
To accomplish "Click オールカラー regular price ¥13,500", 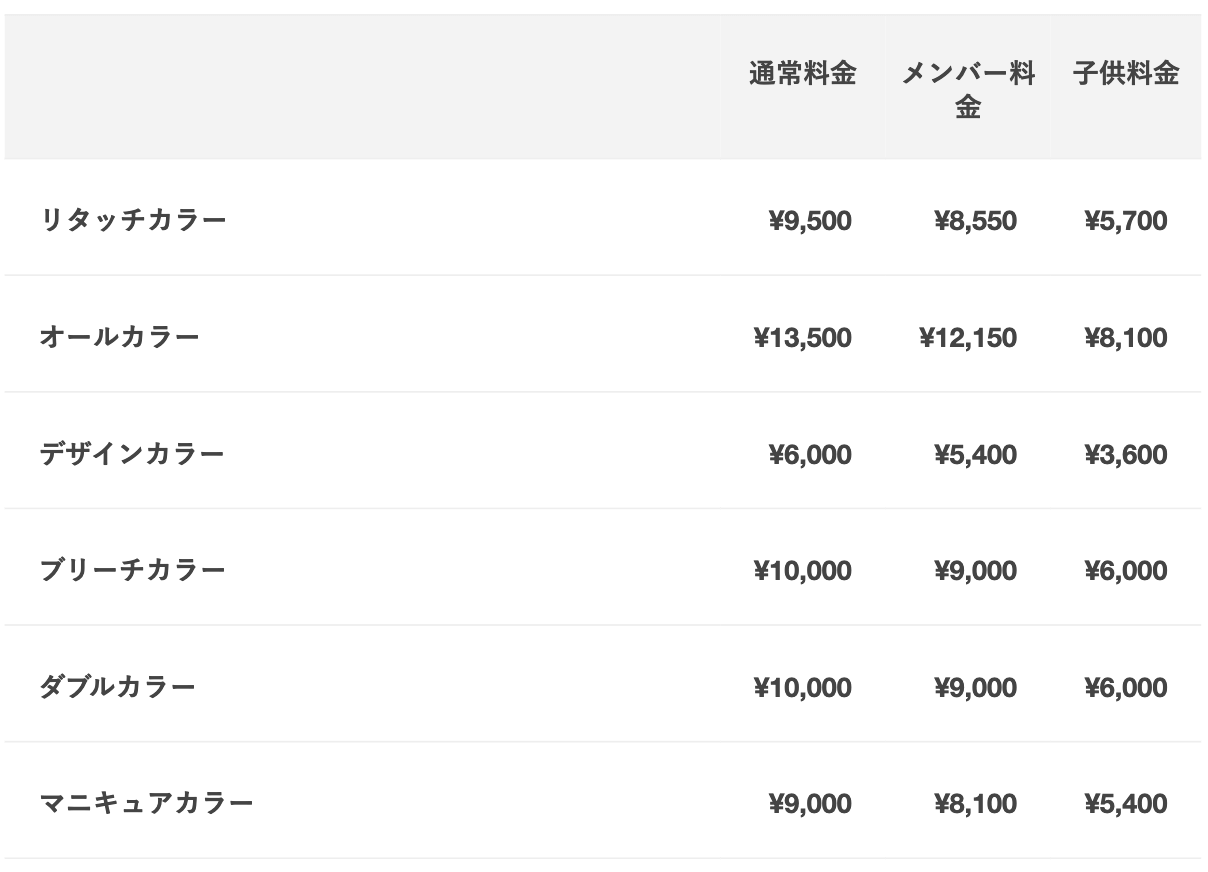I will (x=803, y=338).
